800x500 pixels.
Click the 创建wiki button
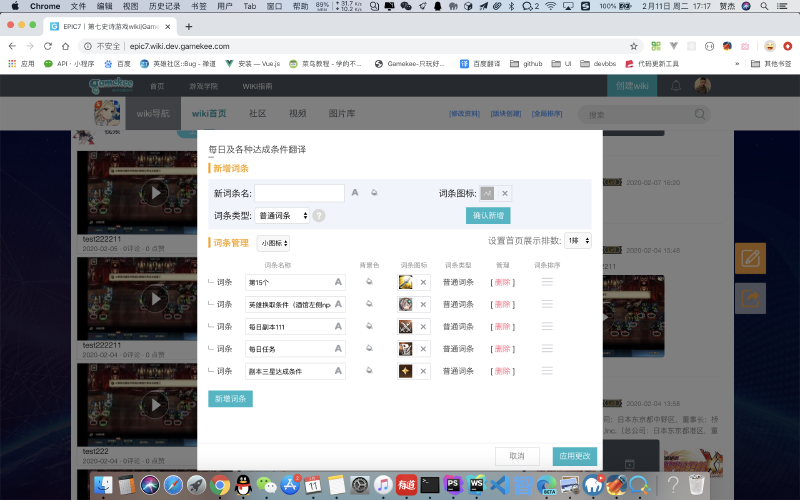pos(632,86)
